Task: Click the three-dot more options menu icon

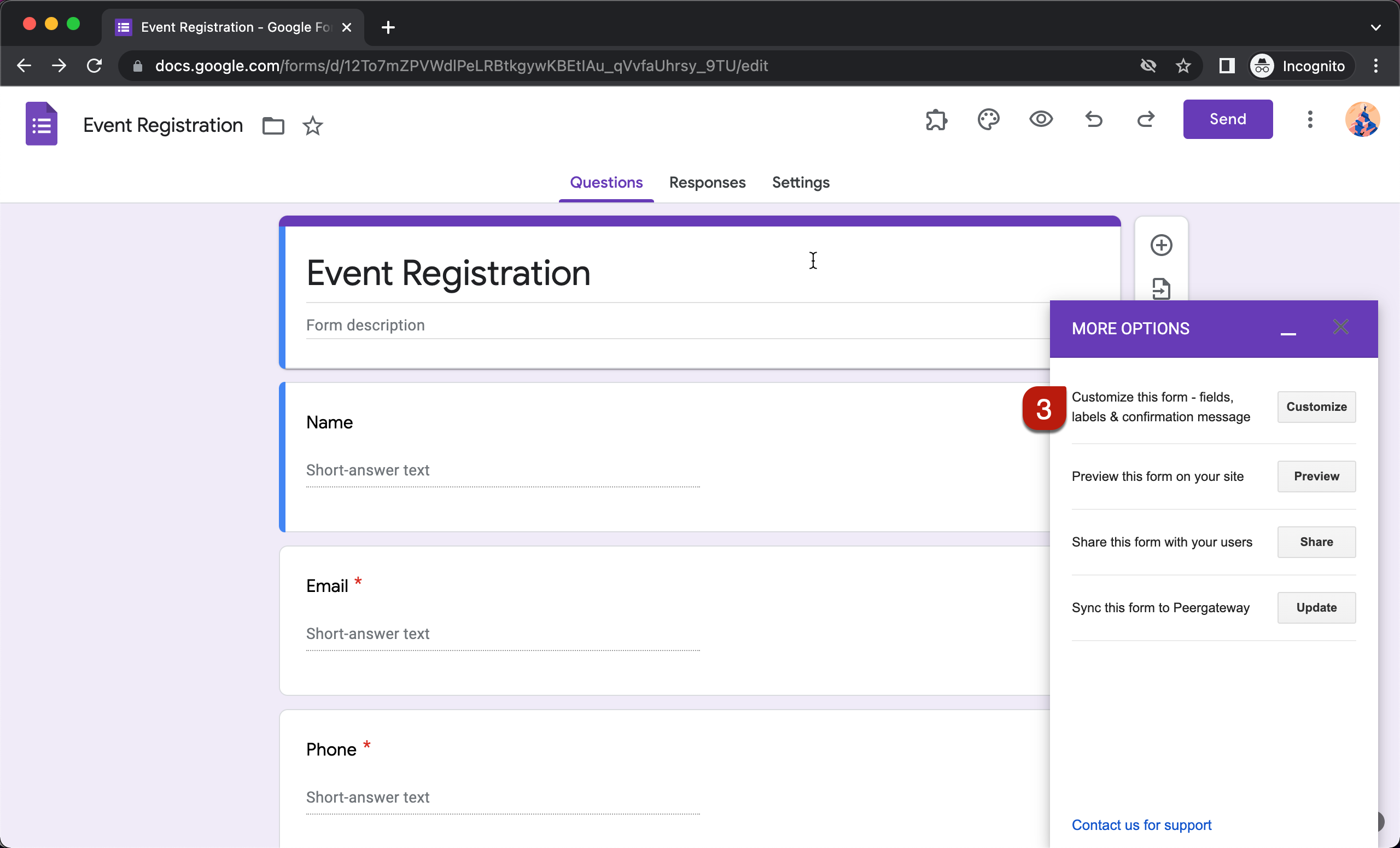Action: coord(1310,119)
